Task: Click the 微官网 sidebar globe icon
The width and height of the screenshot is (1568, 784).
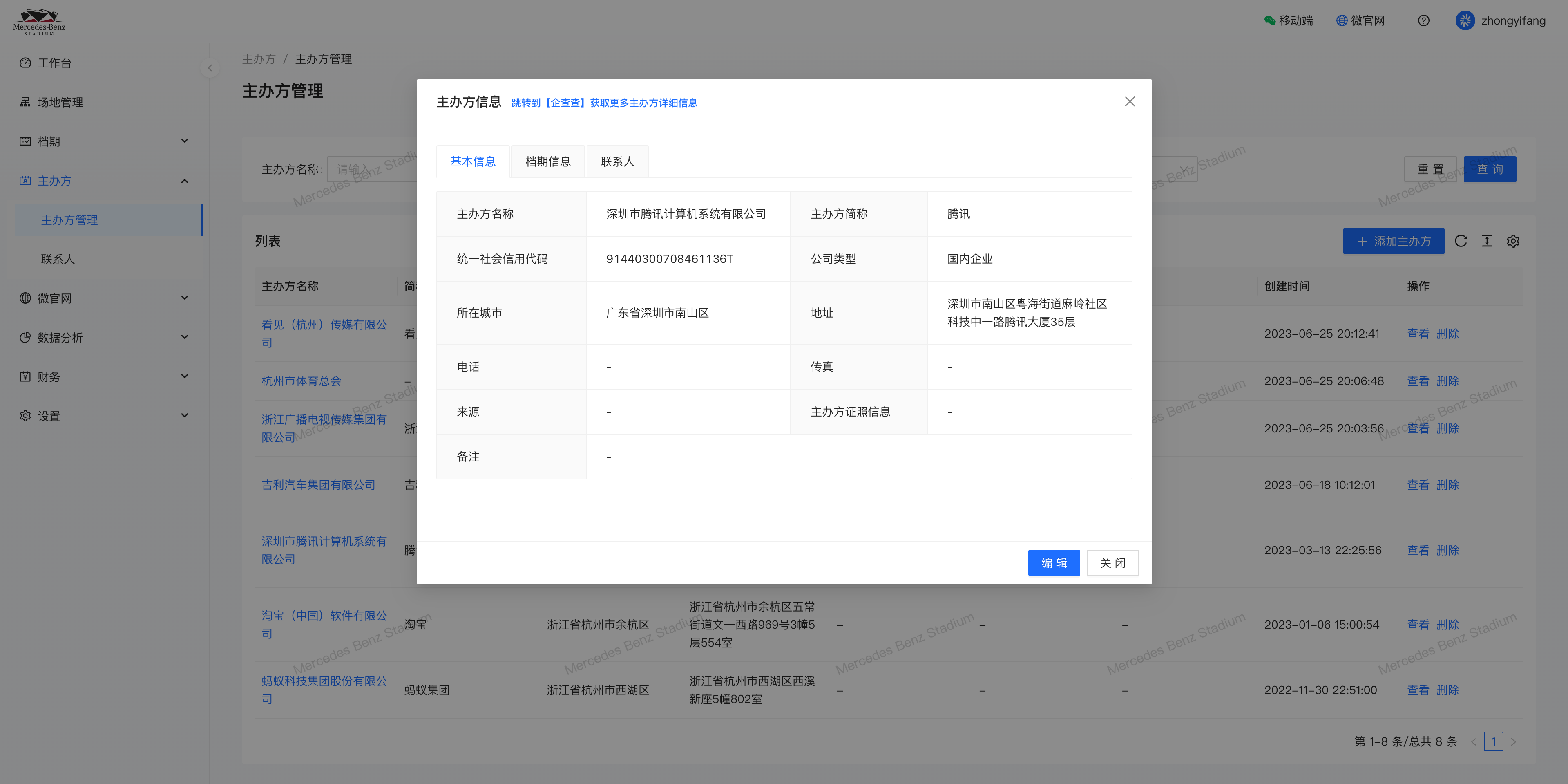Action: tap(25, 298)
